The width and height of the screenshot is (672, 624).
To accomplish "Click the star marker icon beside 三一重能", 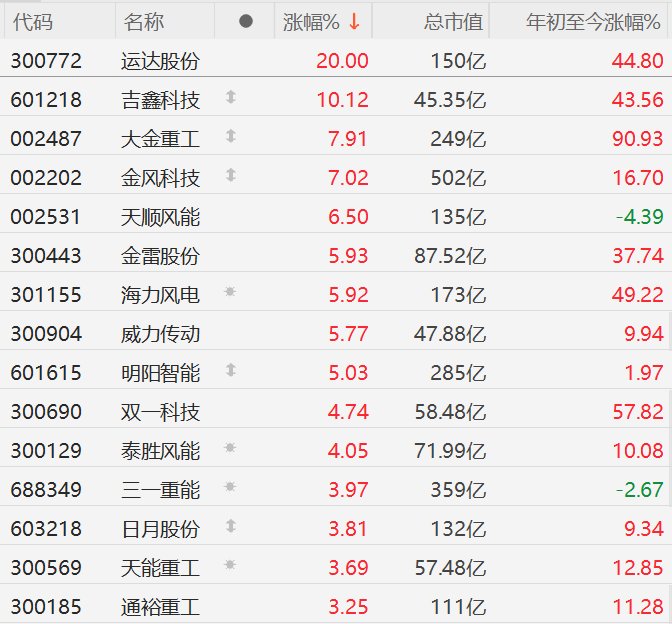I will 230,487.
